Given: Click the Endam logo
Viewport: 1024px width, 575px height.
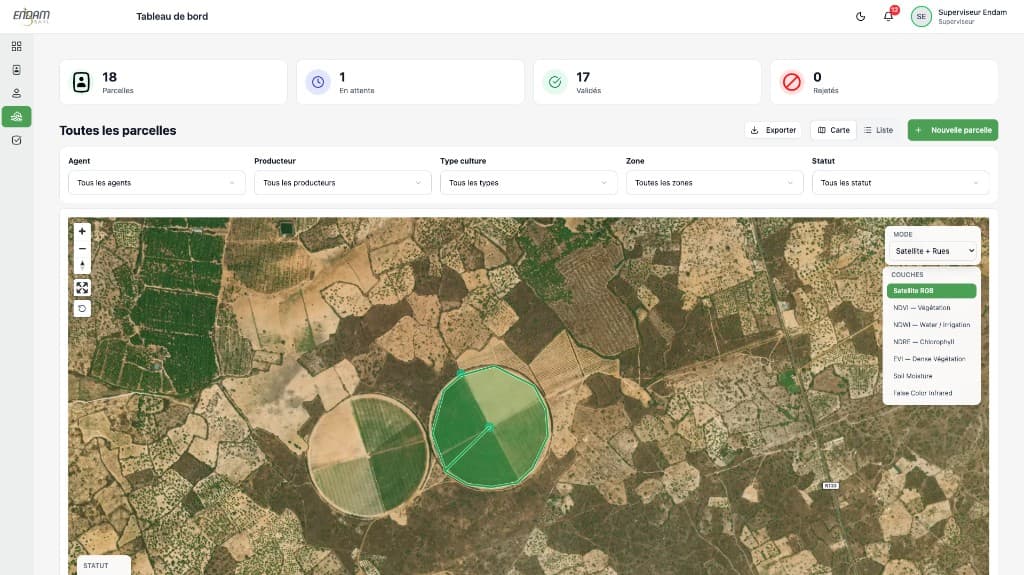Looking at the screenshot, I should 31,16.
